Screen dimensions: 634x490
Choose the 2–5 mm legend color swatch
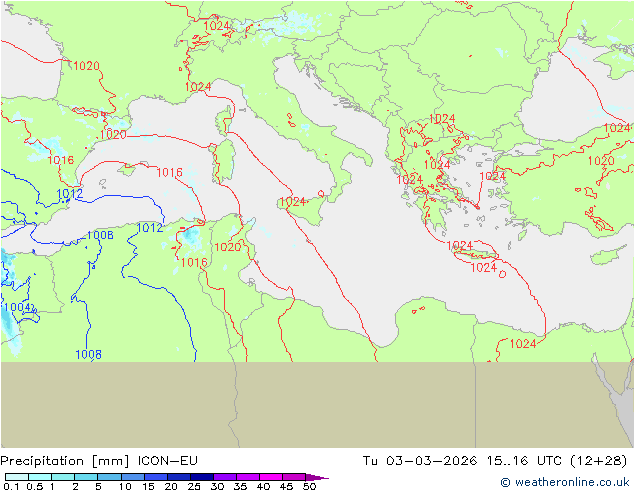[x=86, y=477]
